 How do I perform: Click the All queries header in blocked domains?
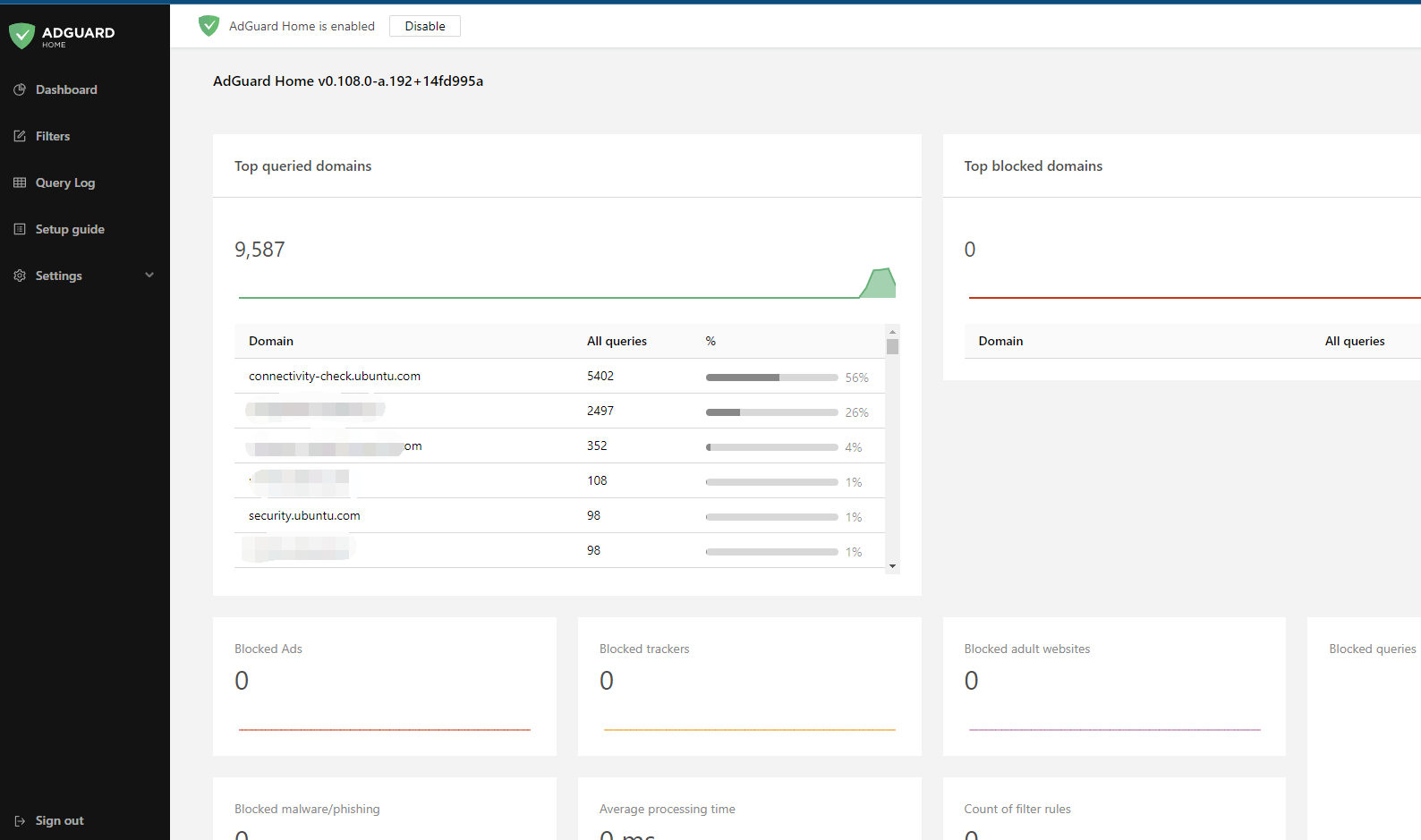click(x=1355, y=341)
